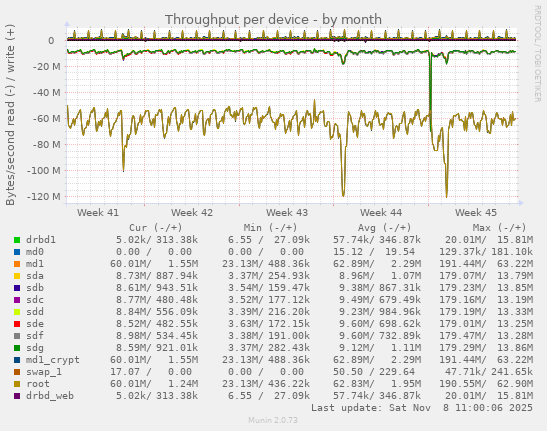Click the -100 M y-axis label
This screenshot has height=431, width=547.
pos(44,171)
